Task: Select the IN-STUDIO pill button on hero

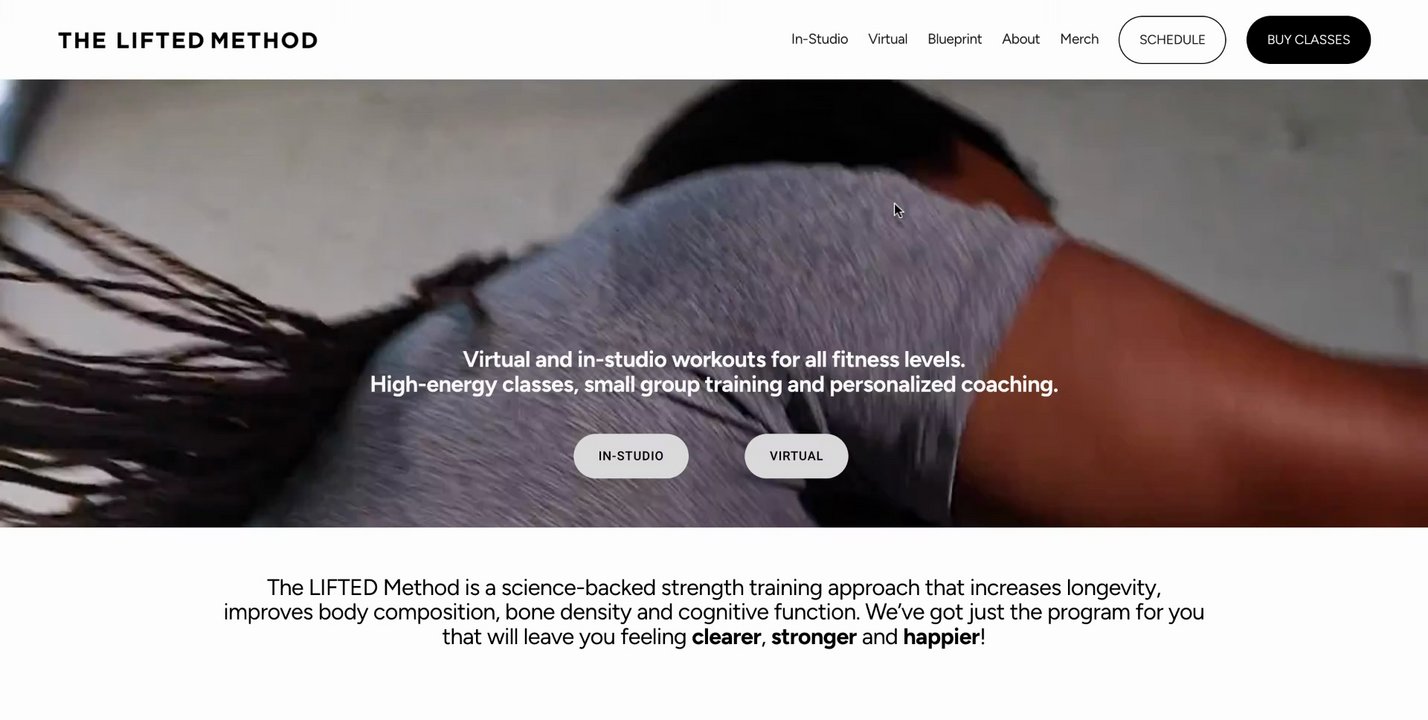Action: [631, 456]
